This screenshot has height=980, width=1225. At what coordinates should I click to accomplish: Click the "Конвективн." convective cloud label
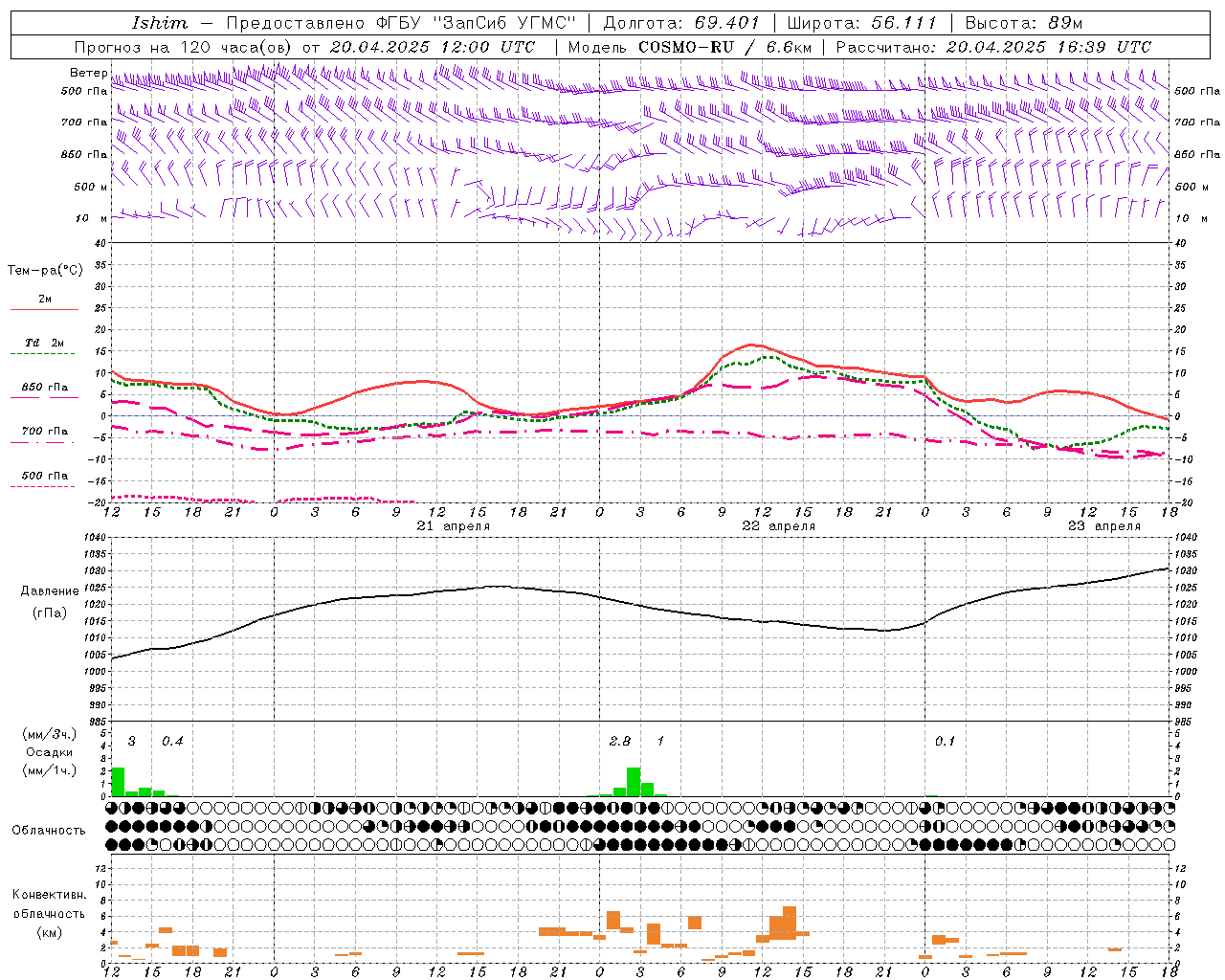click(x=50, y=895)
